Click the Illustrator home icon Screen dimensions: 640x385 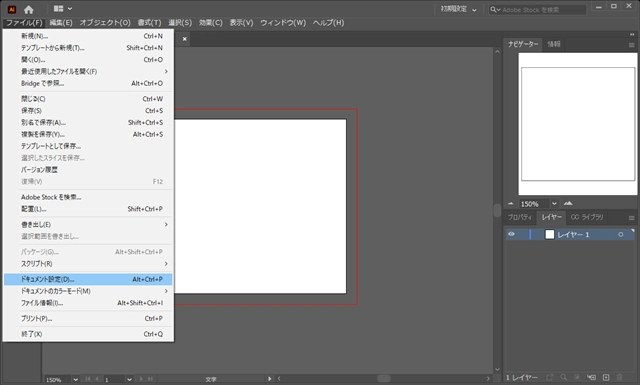point(29,9)
